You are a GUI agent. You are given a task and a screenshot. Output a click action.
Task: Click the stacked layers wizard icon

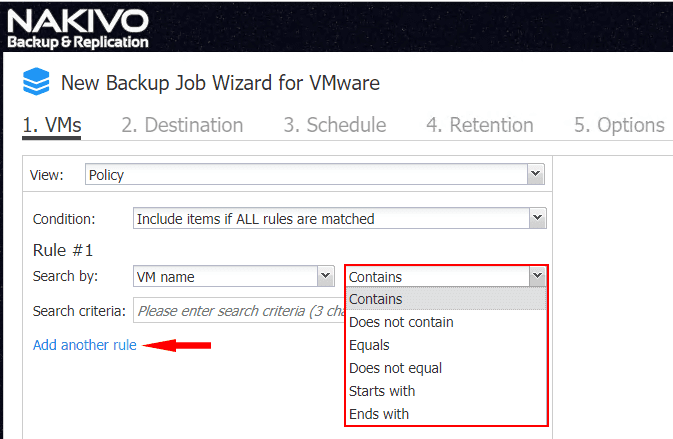click(x=36, y=83)
